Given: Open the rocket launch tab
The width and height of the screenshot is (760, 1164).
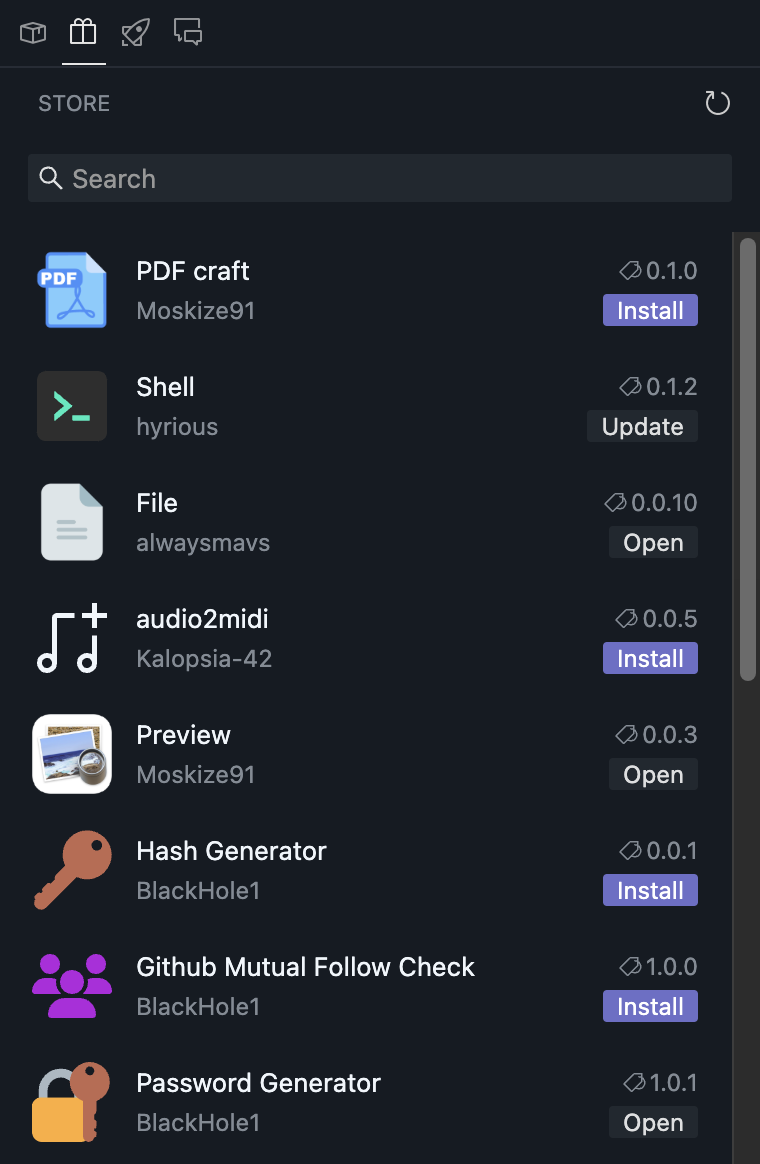Looking at the screenshot, I should pyautogui.click(x=135, y=33).
